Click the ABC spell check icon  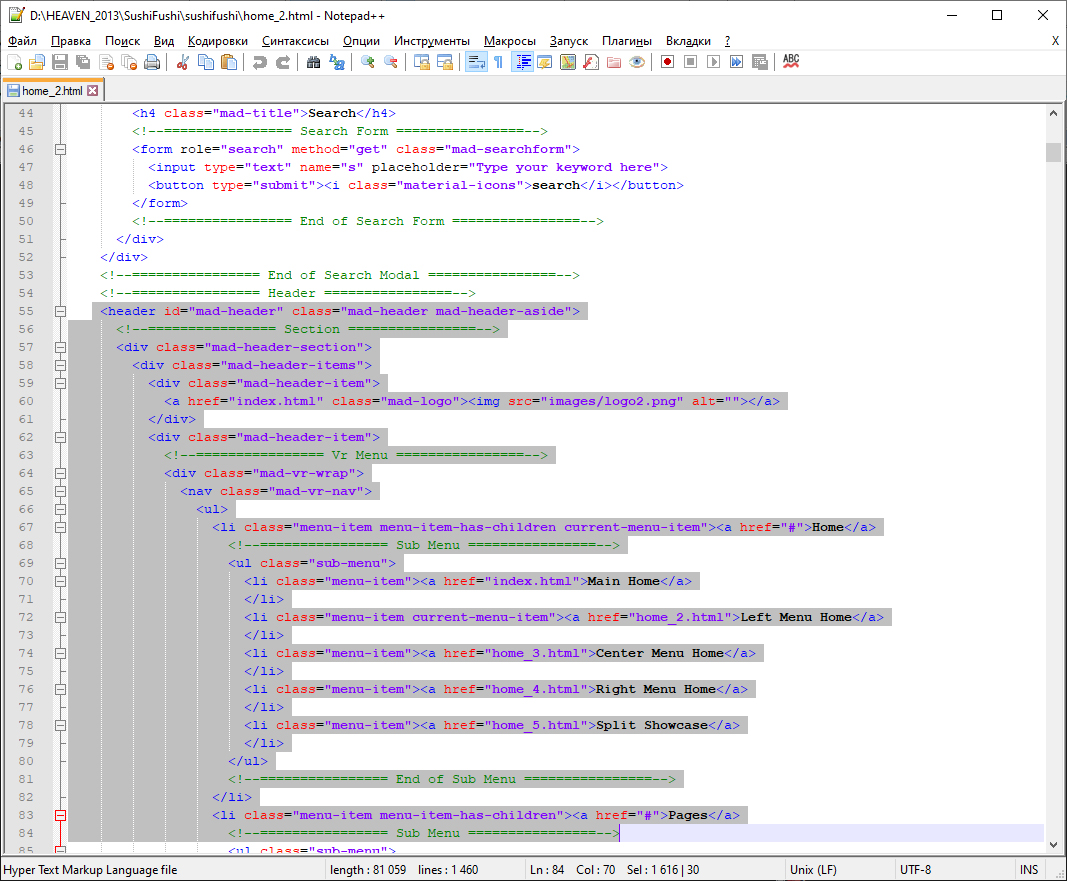[791, 62]
